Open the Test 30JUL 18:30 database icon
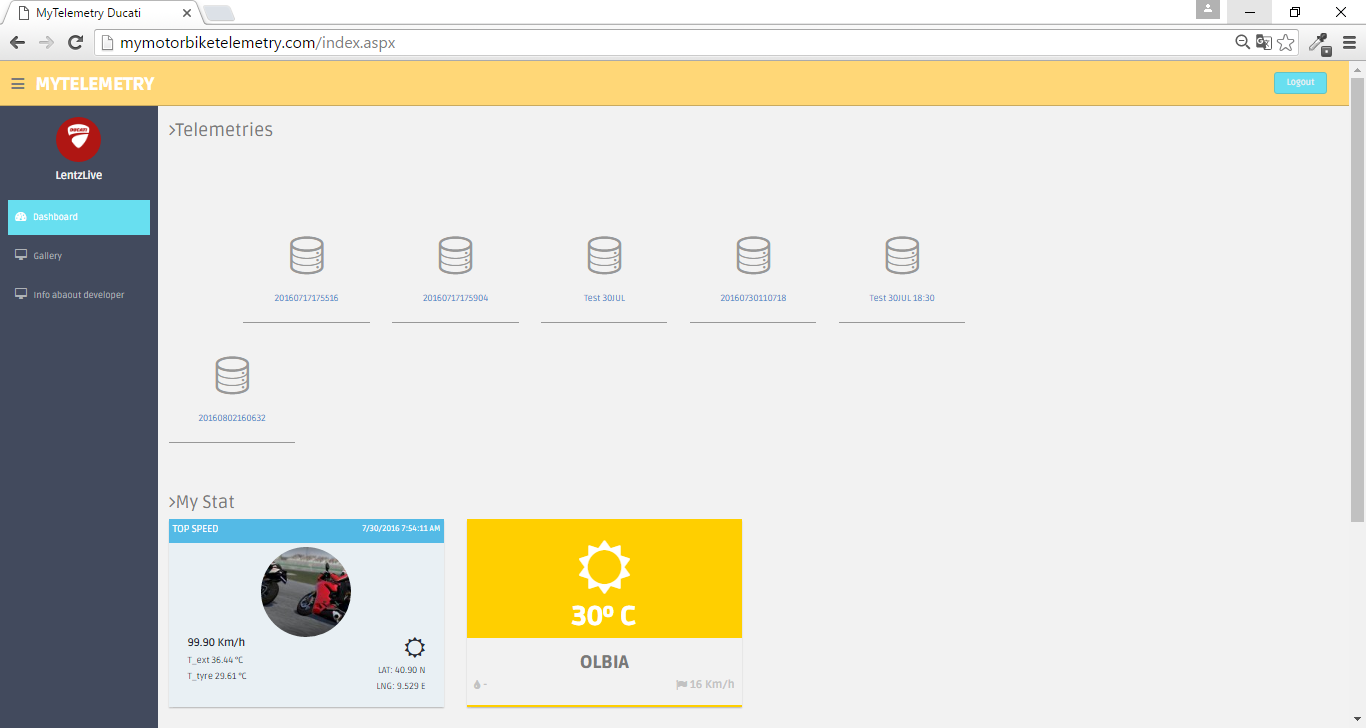 (x=902, y=256)
